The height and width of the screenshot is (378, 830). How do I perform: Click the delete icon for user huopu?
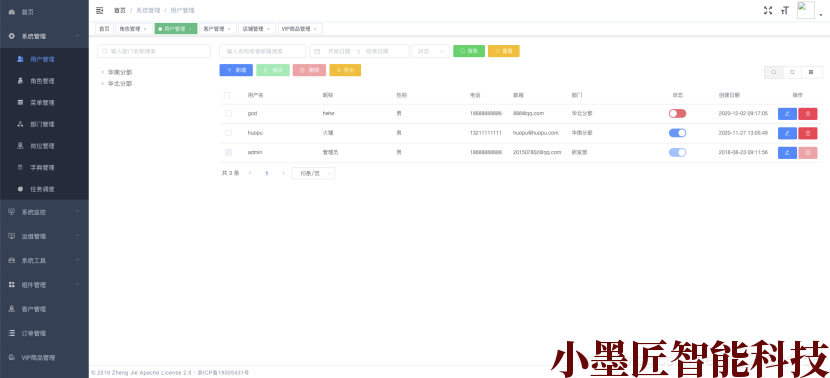(808, 133)
